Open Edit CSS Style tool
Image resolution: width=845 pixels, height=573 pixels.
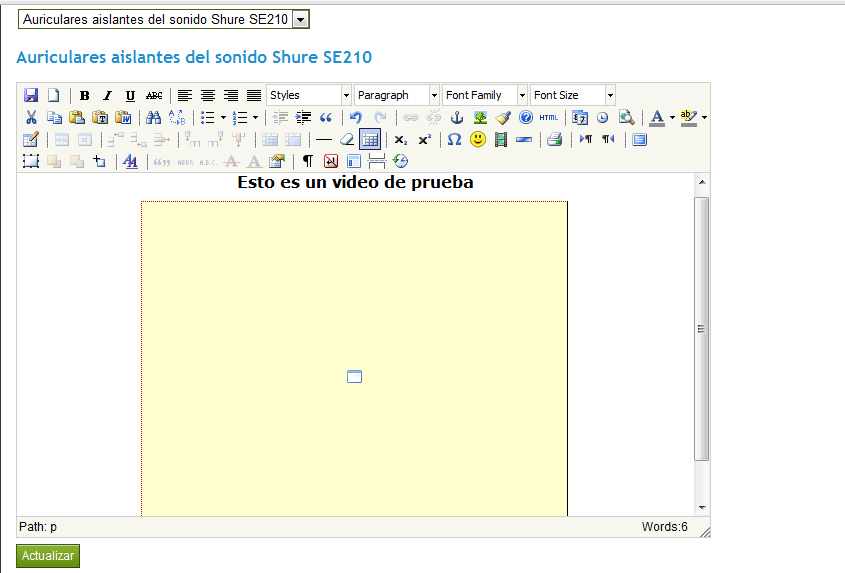[130, 161]
